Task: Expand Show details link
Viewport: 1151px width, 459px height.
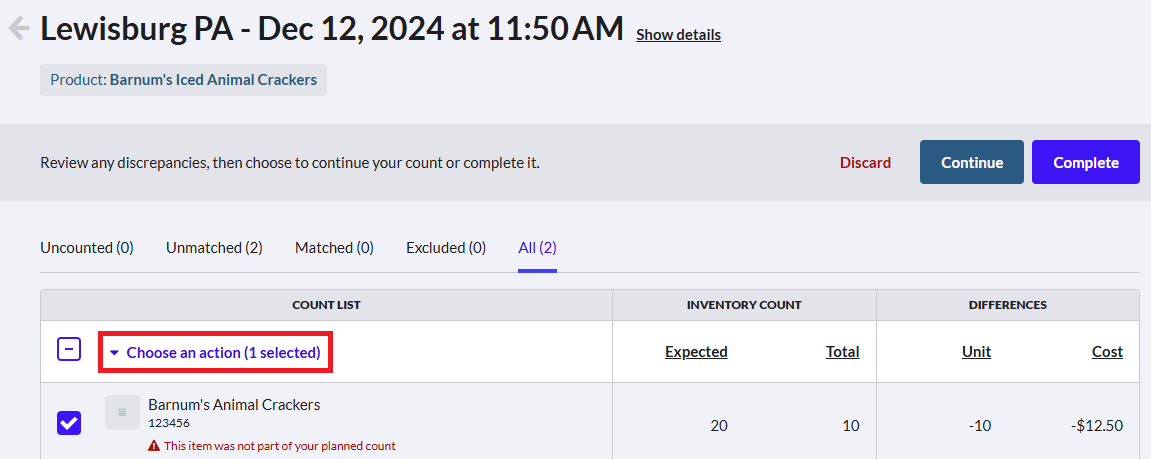Action: [x=678, y=35]
